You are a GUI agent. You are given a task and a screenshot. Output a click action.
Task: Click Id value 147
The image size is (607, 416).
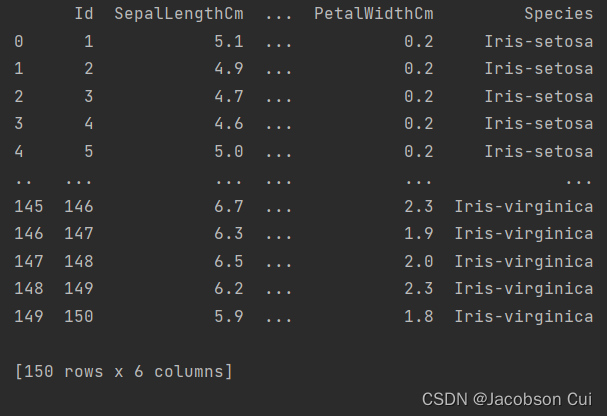click(79, 234)
